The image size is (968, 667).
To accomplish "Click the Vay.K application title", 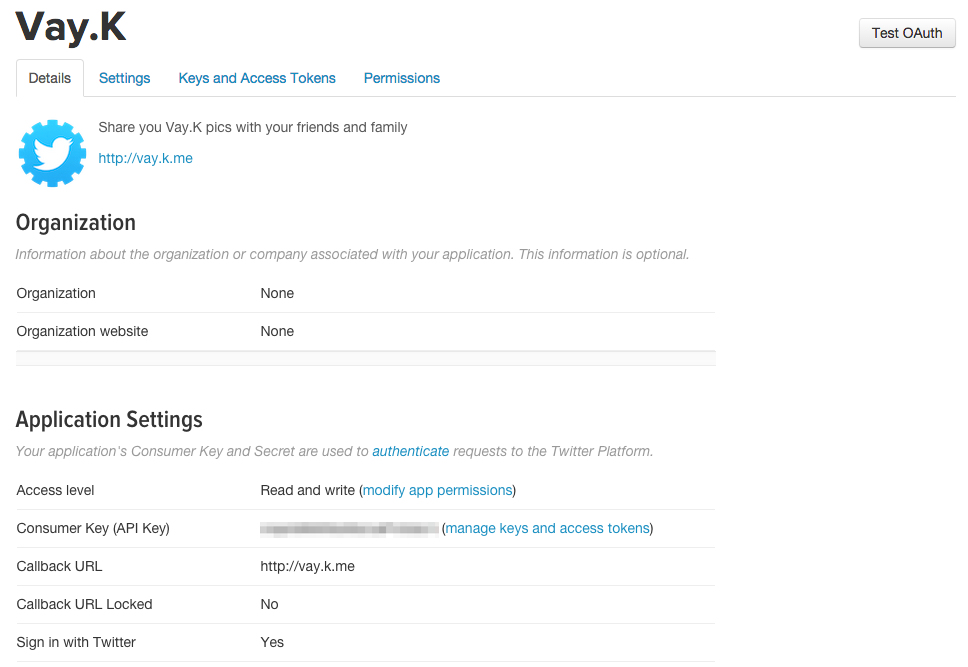I will tap(71, 30).
